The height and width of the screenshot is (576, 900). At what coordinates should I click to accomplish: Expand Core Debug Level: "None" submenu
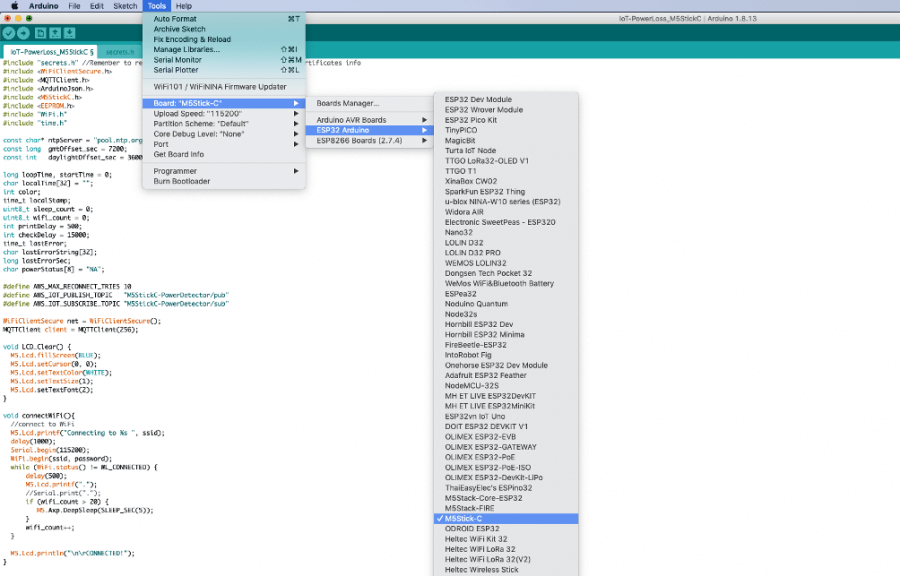click(x=224, y=134)
